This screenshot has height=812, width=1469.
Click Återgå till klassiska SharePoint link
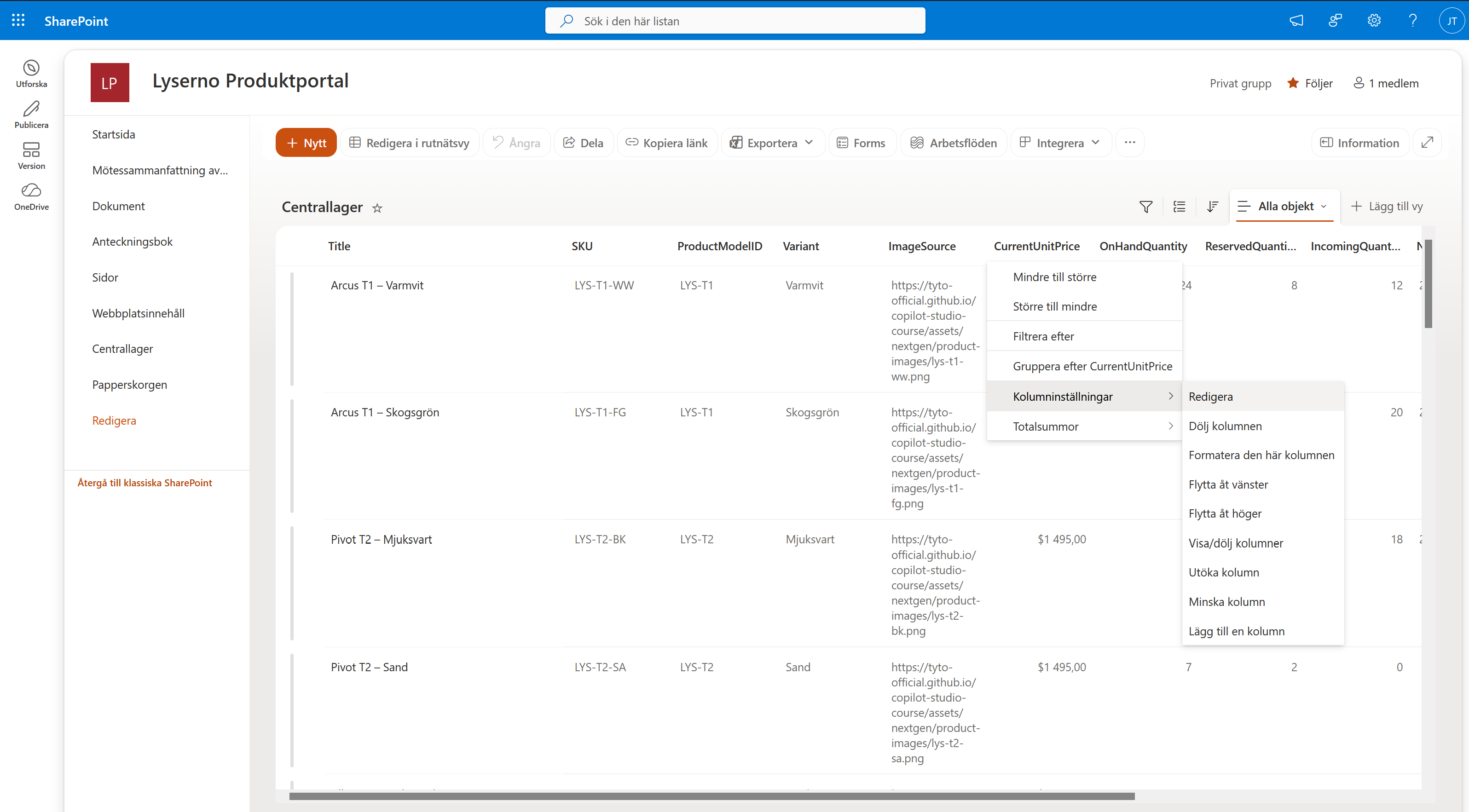point(145,483)
